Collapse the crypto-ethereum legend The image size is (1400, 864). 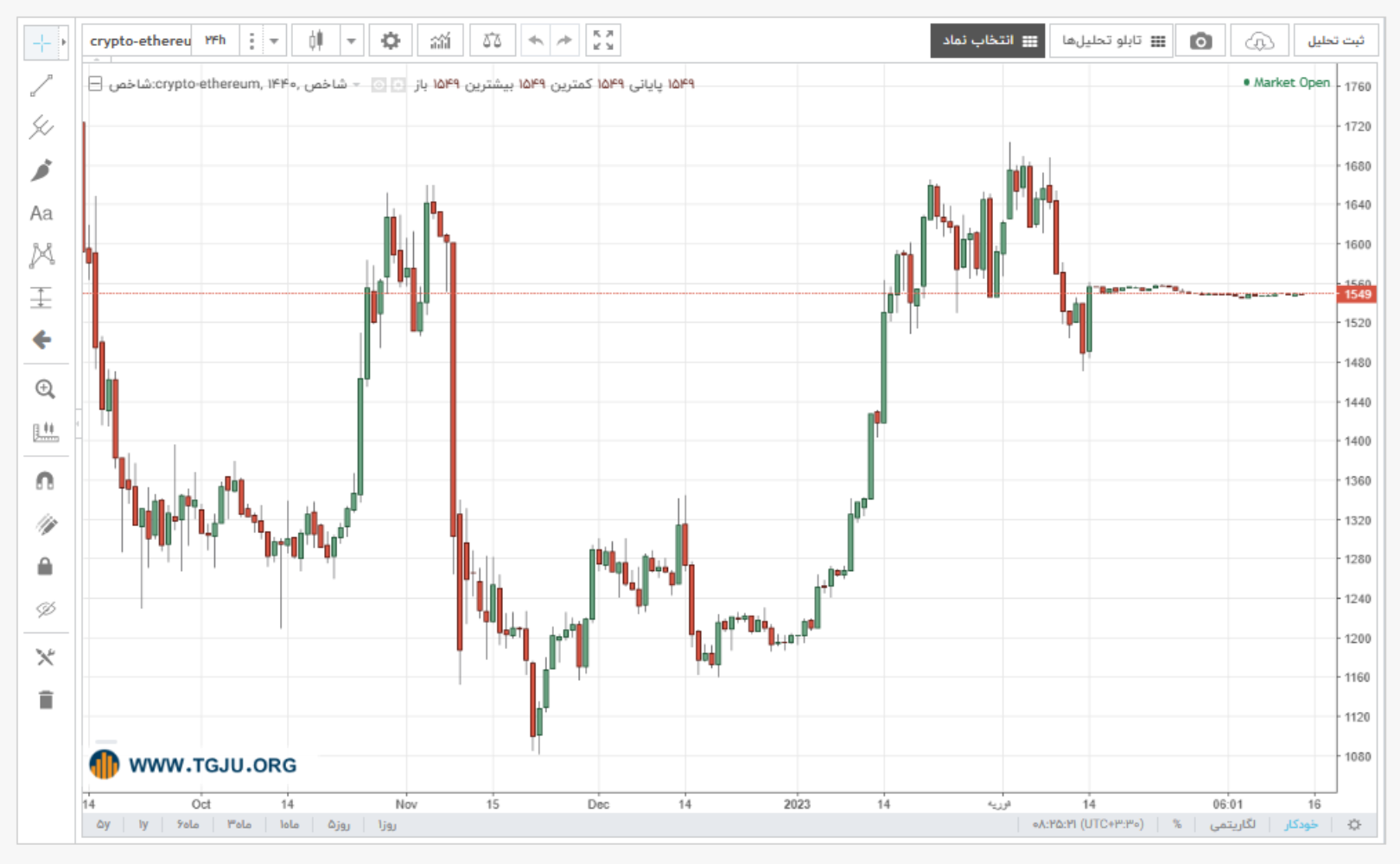[x=96, y=84]
